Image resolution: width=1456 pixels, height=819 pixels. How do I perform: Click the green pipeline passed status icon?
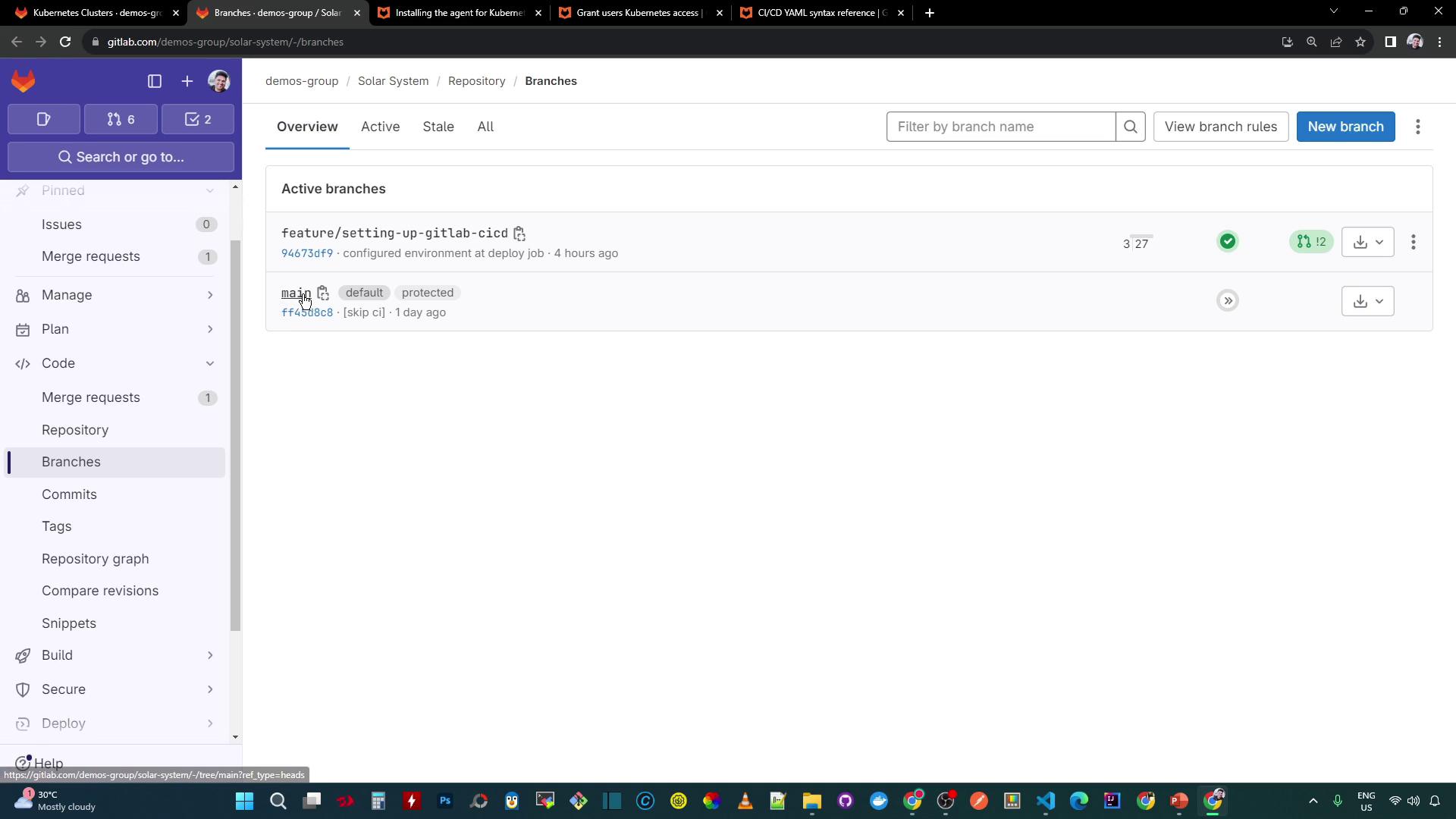pos(1228,242)
